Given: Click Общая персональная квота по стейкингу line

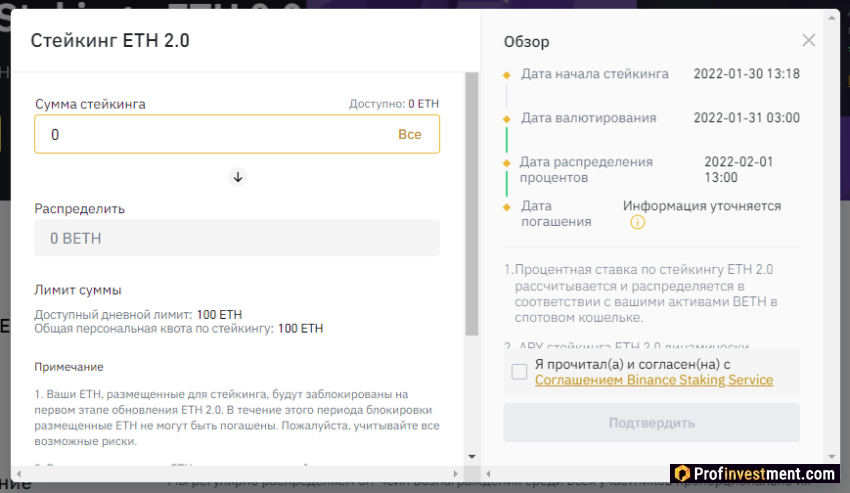Looking at the screenshot, I should (x=178, y=329).
